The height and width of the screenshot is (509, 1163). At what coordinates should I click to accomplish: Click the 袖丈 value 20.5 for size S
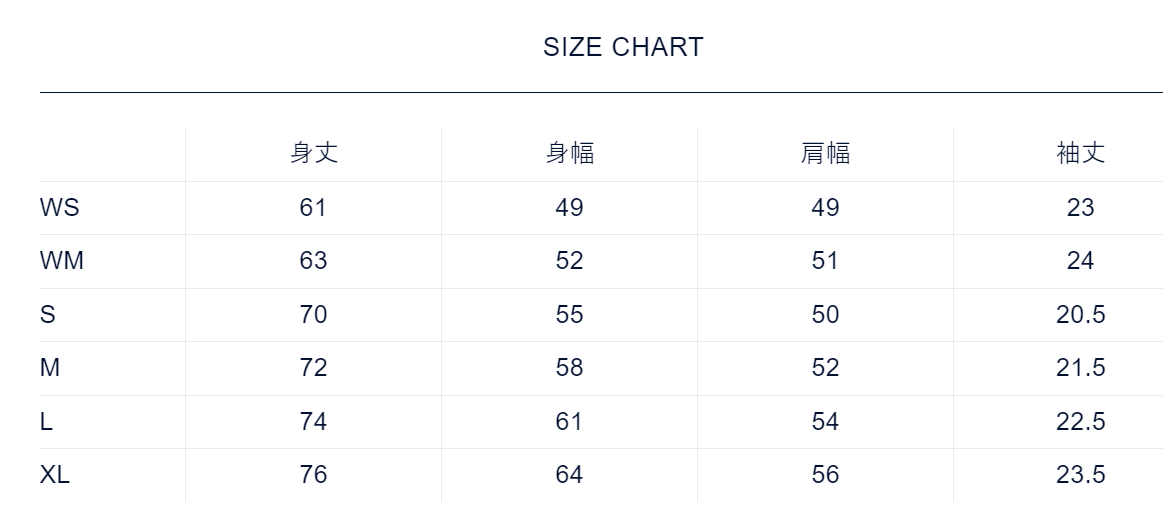1081,315
